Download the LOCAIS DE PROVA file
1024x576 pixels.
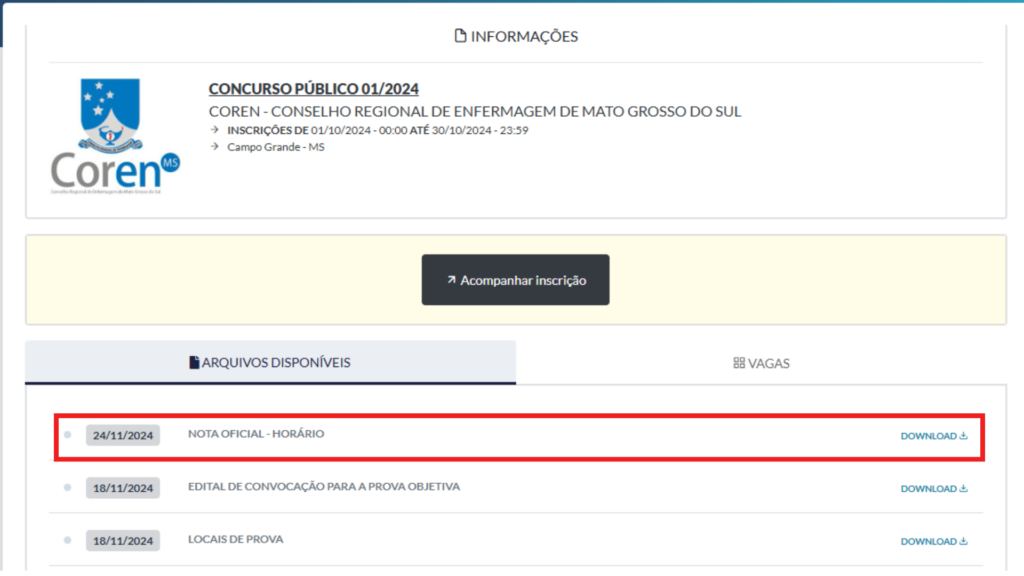934,541
